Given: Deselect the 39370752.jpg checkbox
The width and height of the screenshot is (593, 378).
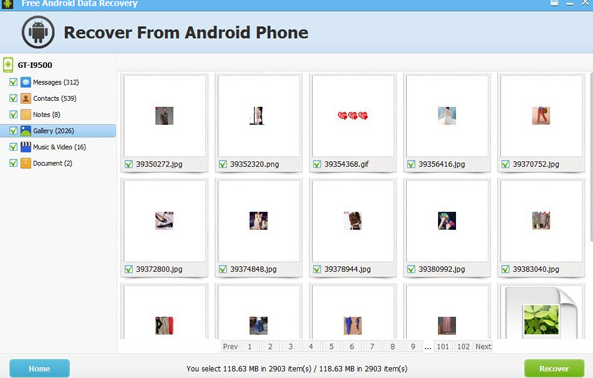Looking at the screenshot, I should click(505, 164).
